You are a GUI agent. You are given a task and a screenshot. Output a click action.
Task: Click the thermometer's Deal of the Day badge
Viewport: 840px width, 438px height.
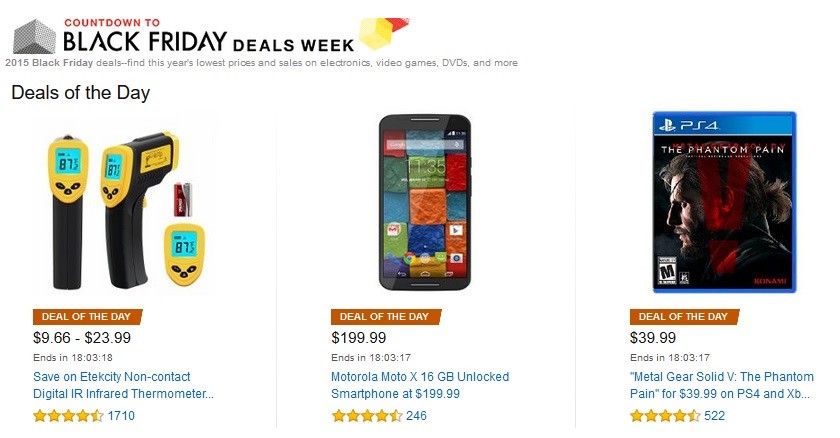click(x=87, y=316)
